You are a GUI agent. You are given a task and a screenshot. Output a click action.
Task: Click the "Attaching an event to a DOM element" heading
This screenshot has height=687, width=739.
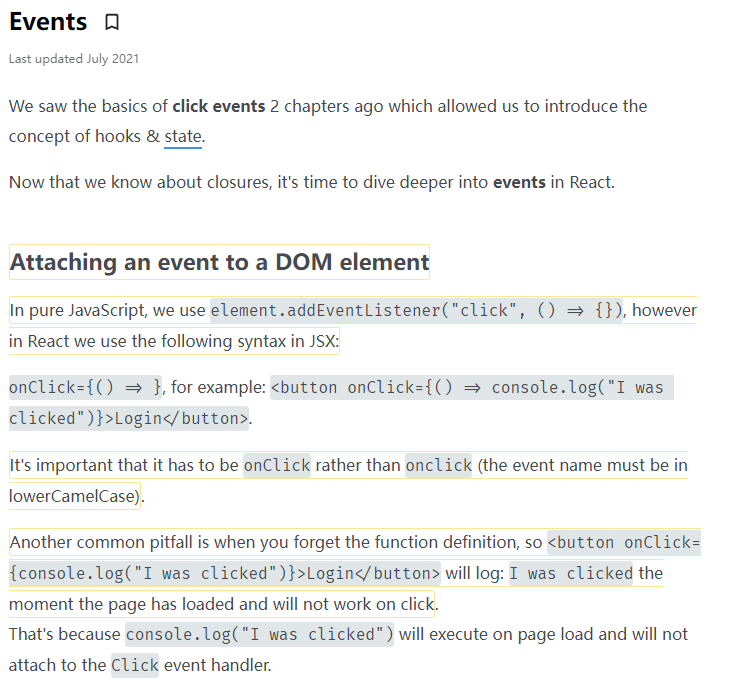coord(219,263)
